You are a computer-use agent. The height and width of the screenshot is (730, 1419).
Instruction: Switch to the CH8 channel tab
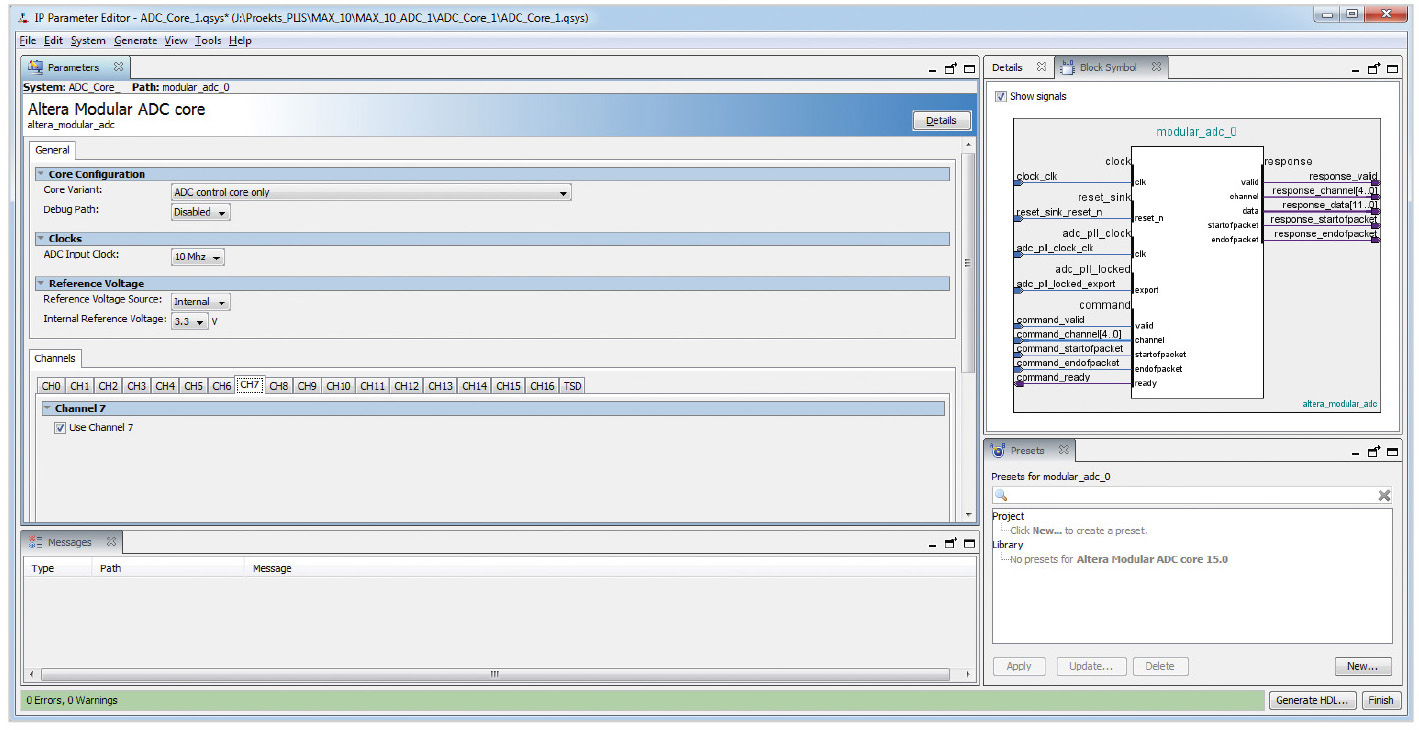point(279,386)
